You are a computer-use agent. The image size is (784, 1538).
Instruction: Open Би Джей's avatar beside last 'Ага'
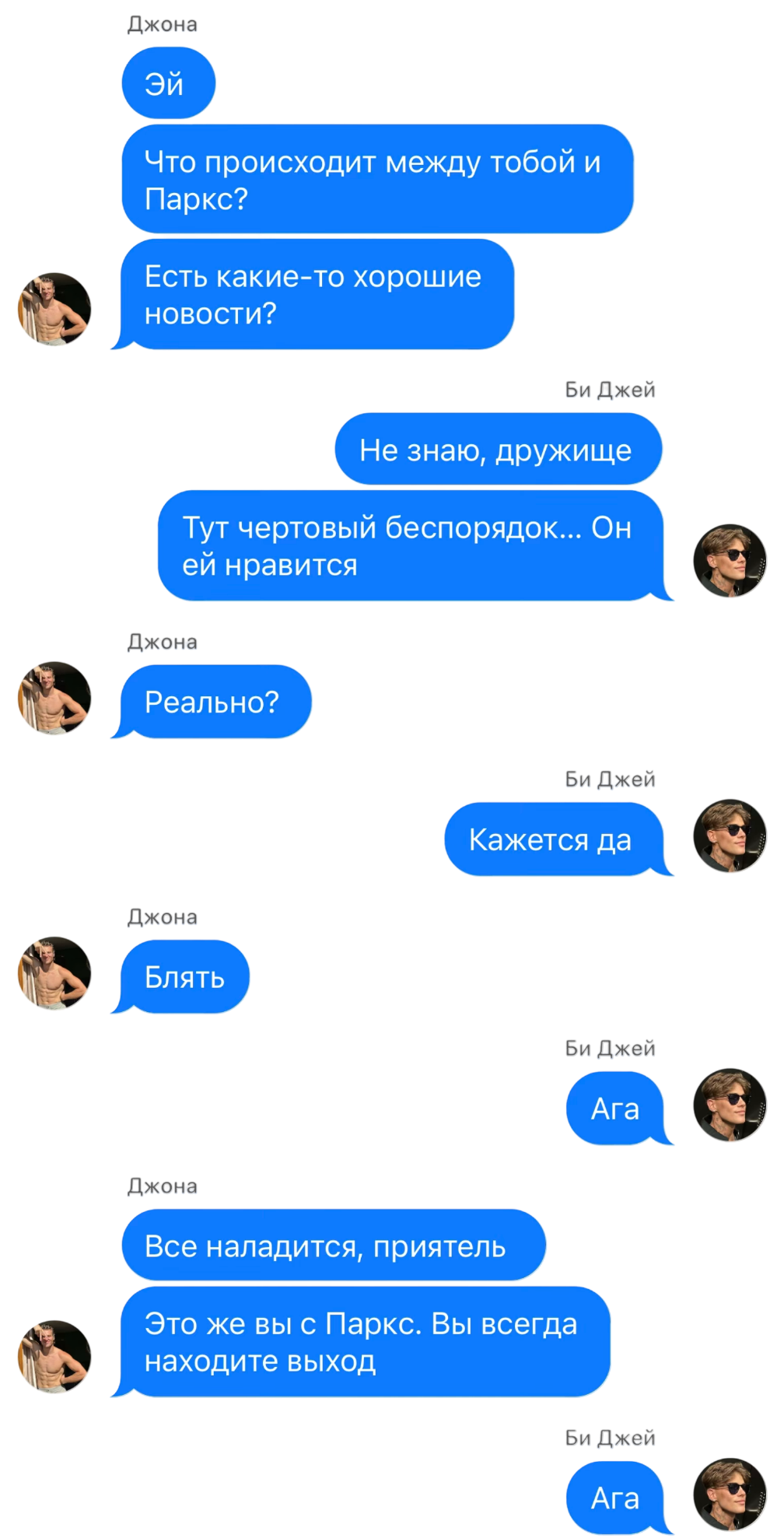tap(730, 1494)
